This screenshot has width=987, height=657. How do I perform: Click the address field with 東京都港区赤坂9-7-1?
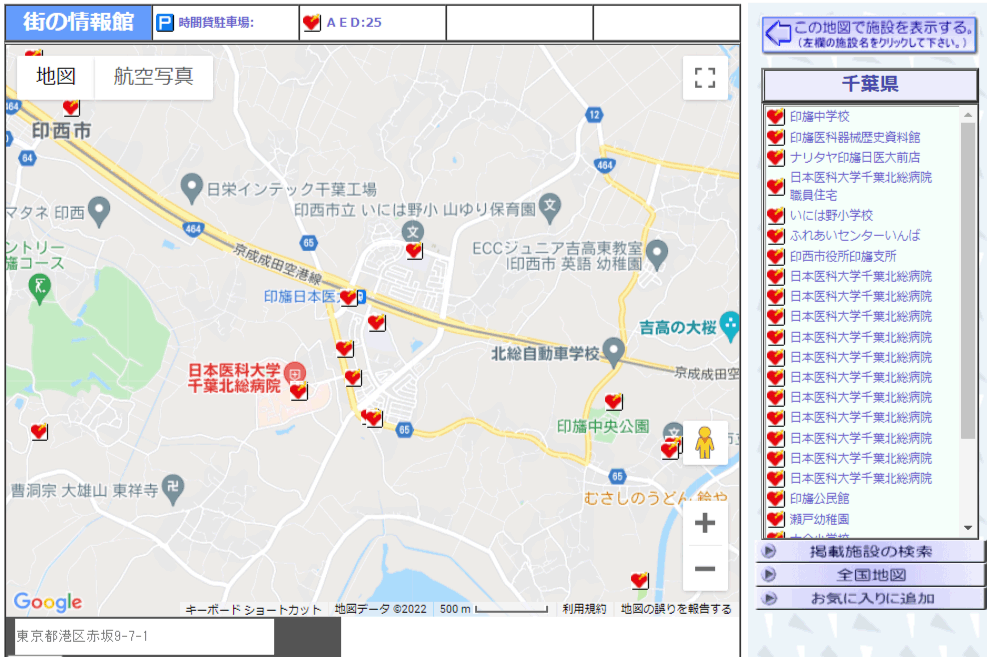point(144,636)
